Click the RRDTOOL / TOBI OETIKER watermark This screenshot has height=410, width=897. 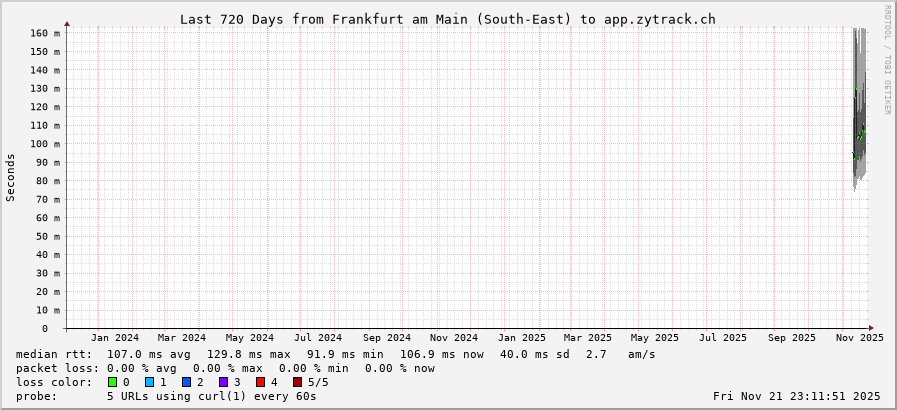(x=887, y=60)
